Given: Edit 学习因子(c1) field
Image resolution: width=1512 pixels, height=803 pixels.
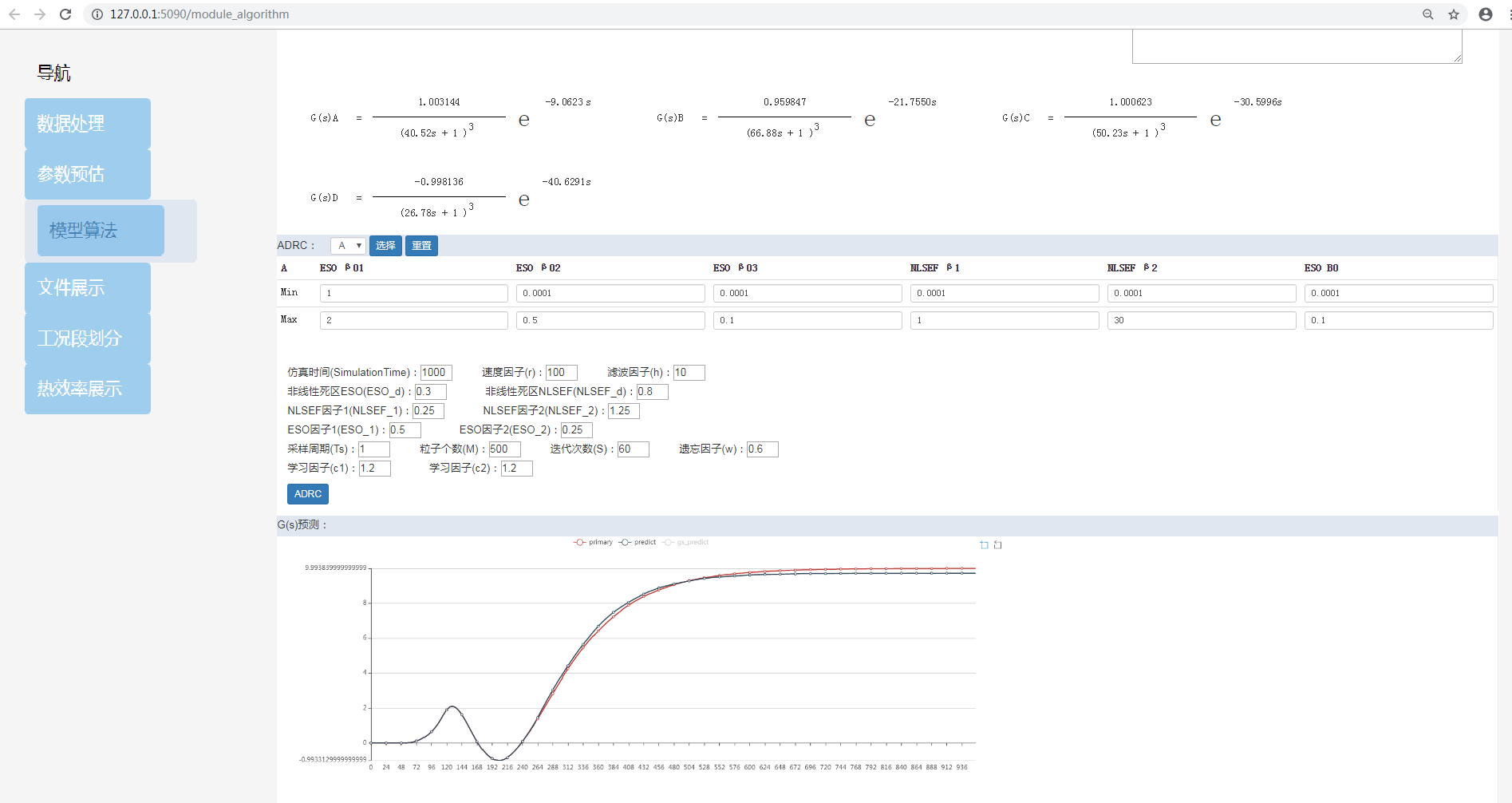Looking at the screenshot, I should (x=375, y=469).
